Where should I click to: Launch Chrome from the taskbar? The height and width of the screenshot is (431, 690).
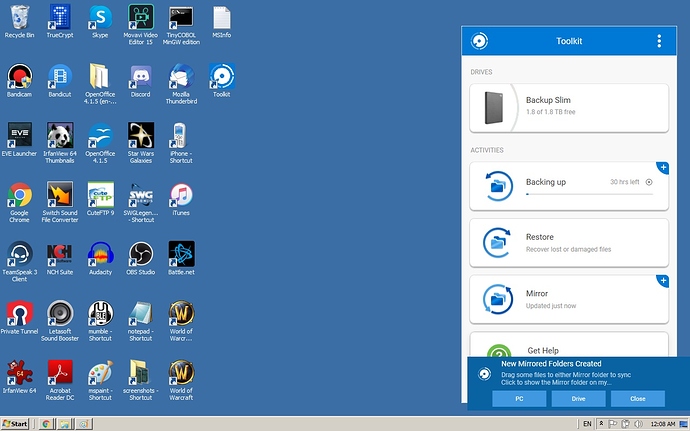tap(45, 424)
